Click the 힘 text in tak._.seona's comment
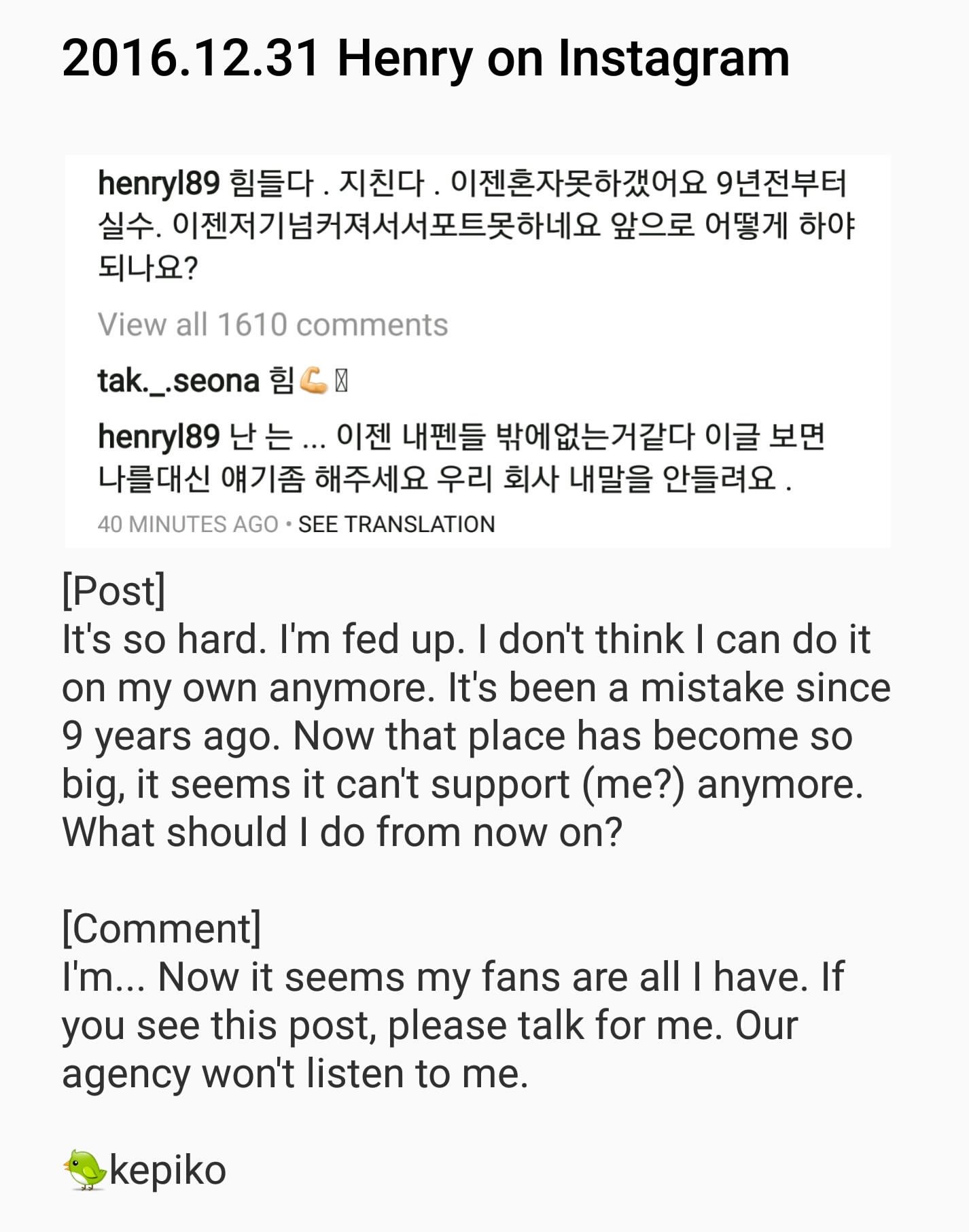 (x=281, y=381)
